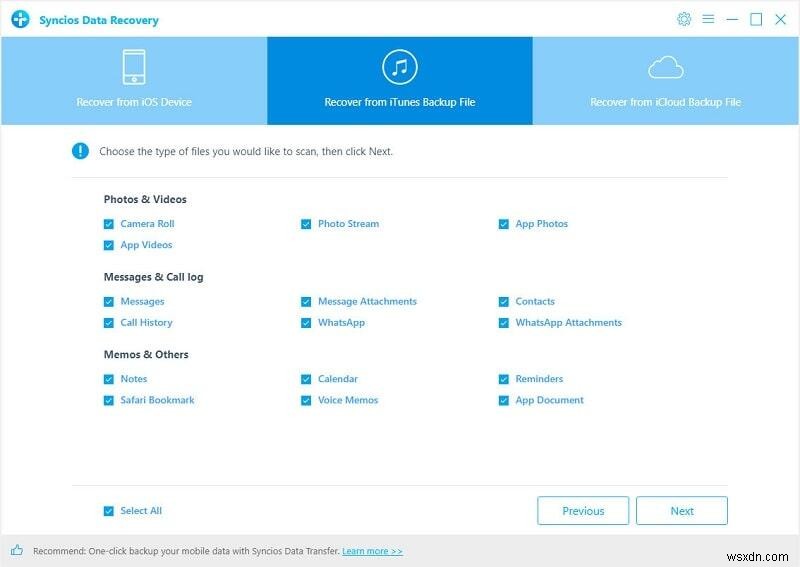Uncheck the Calendar checkbox
Screen dimensions: 800x567
[306, 379]
